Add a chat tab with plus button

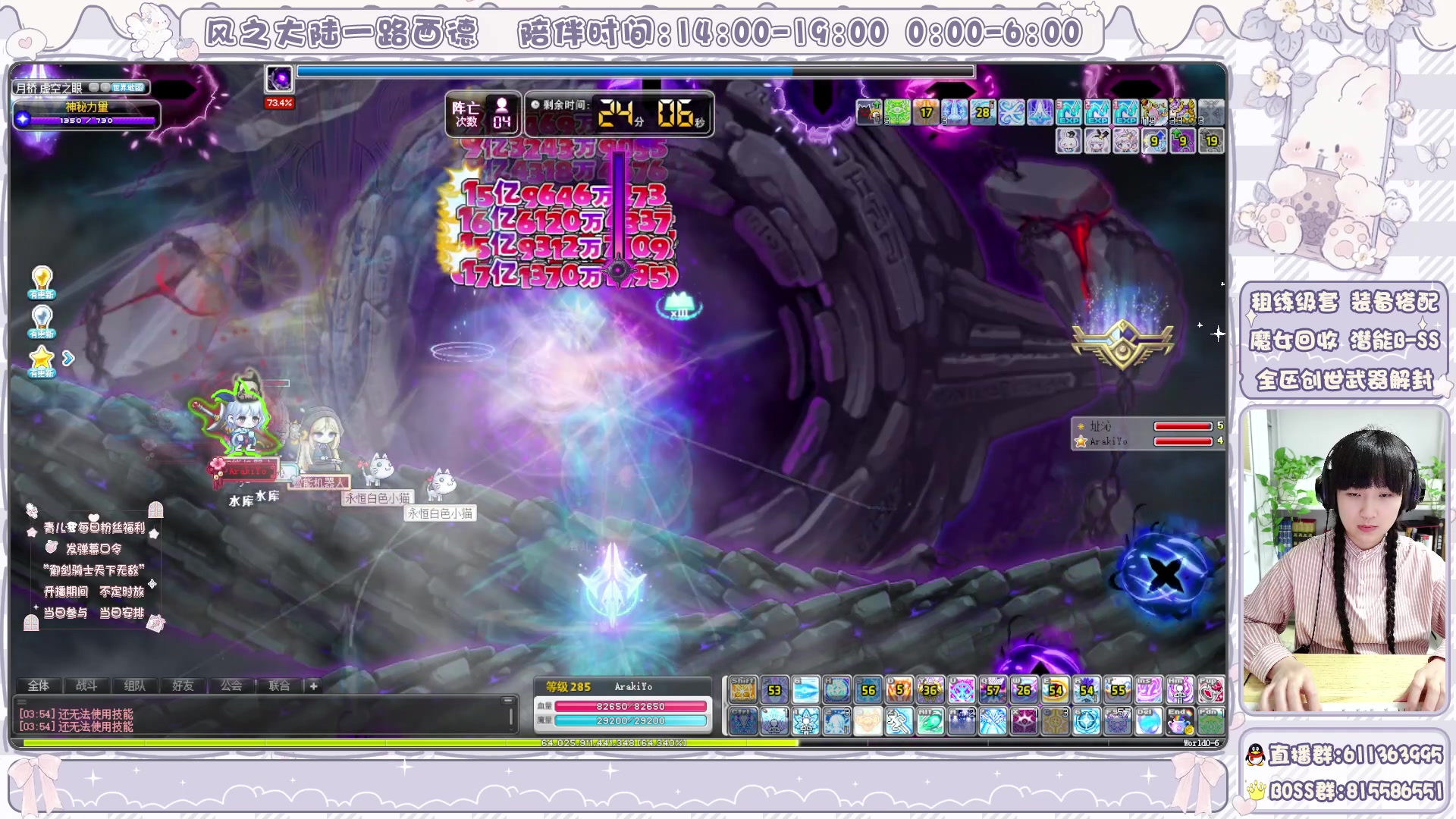[313, 686]
